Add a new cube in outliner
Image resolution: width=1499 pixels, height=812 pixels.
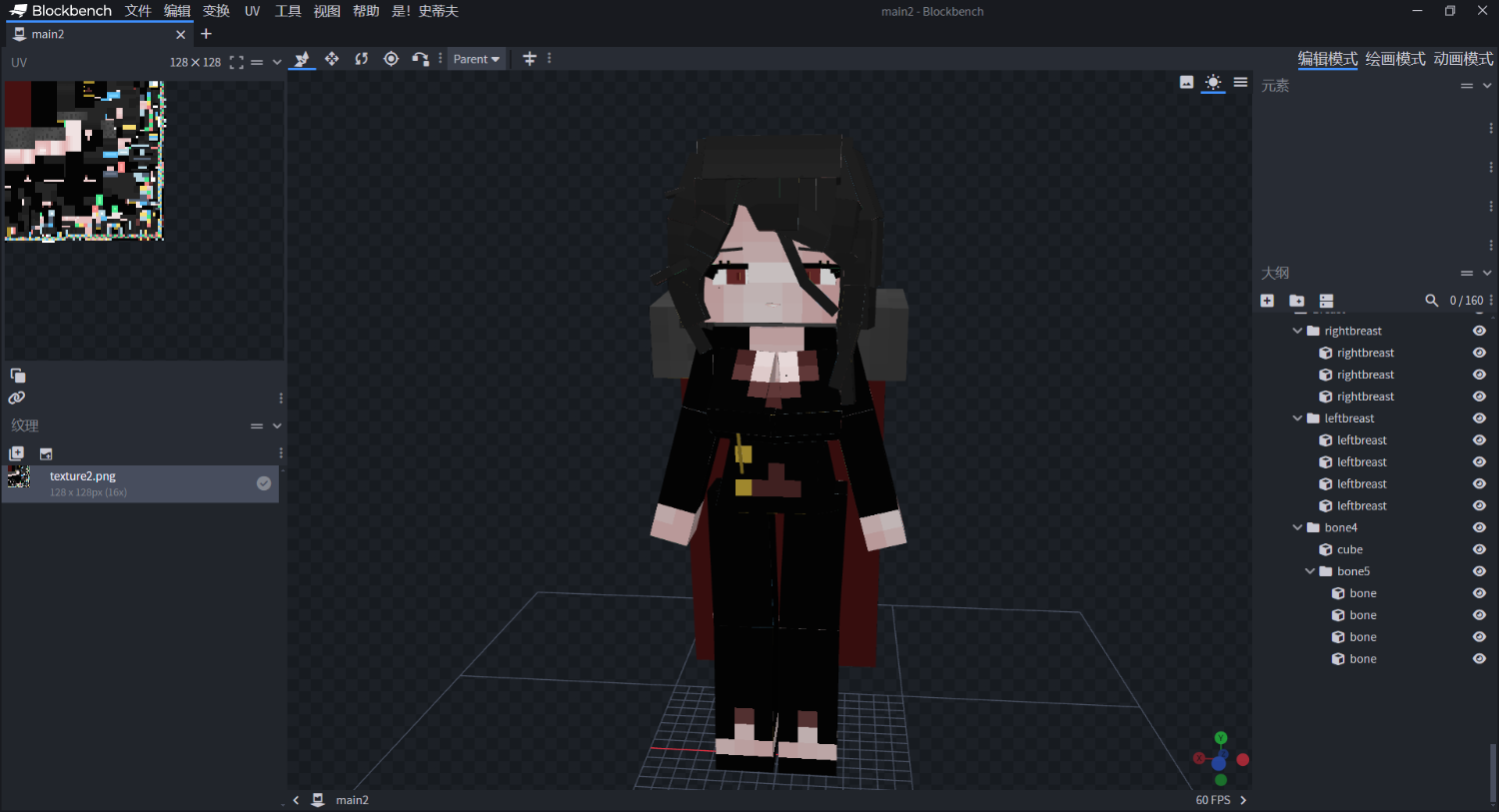[1267, 301]
